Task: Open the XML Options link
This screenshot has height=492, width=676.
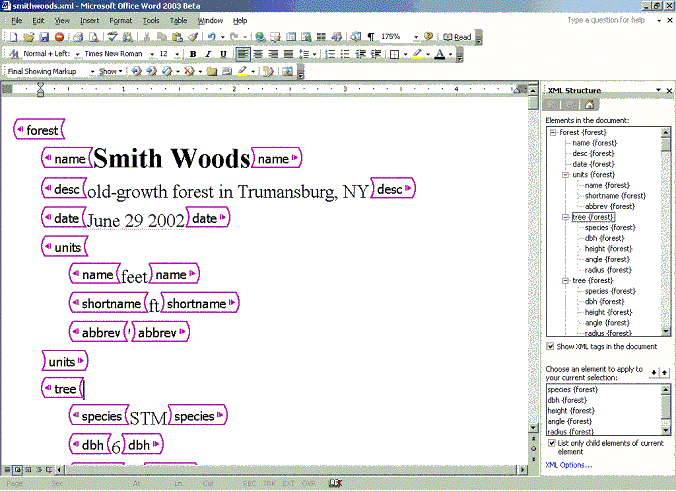Action: pyautogui.click(x=569, y=465)
